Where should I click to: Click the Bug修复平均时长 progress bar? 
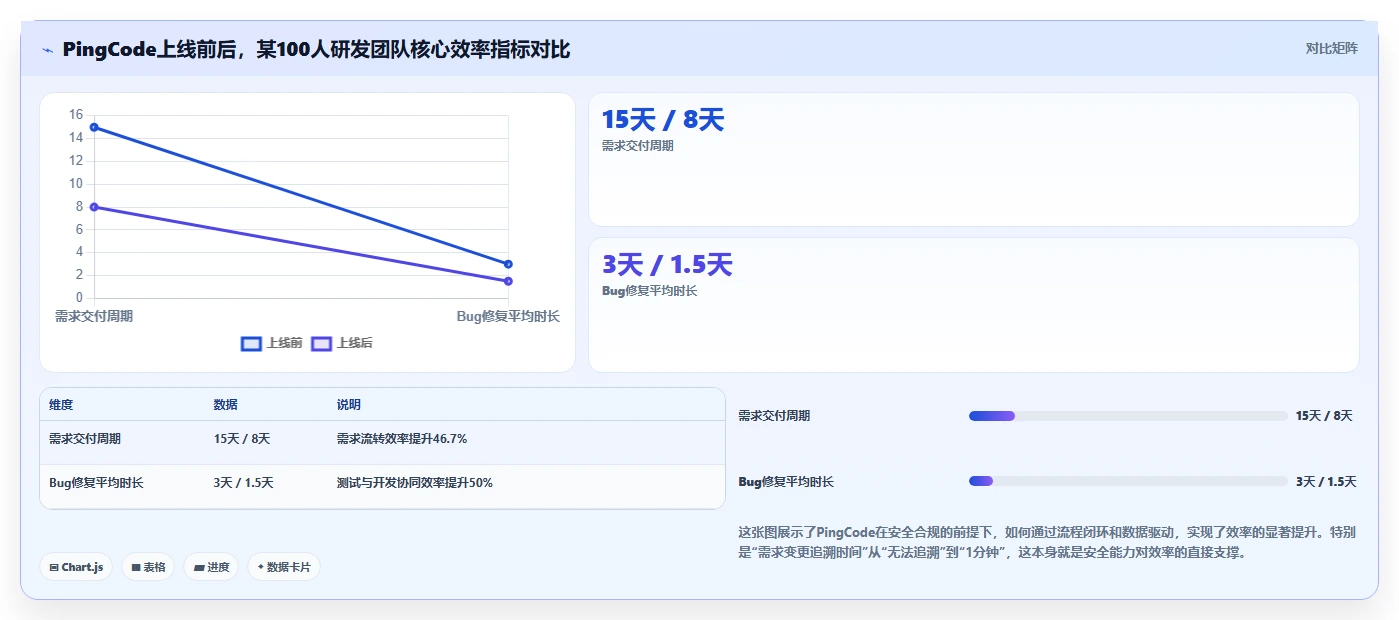coord(1128,481)
